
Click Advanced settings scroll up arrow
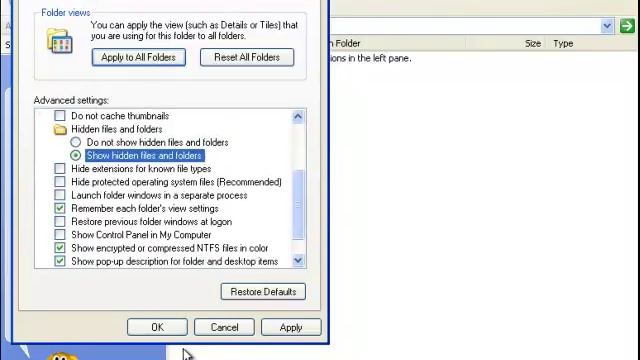tap(298, 117)
